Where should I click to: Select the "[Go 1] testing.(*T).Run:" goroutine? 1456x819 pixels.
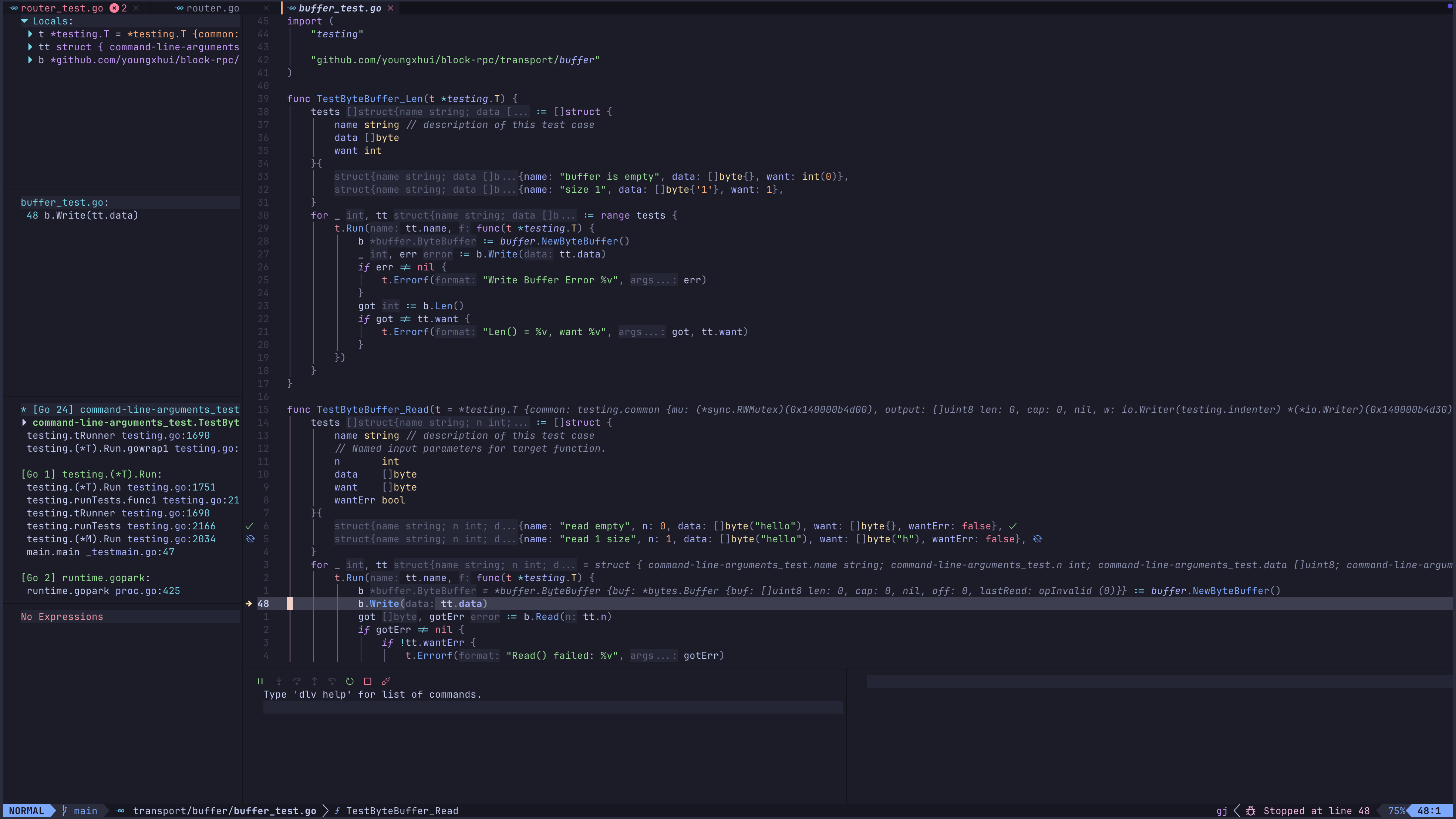(x=92, y=474)
